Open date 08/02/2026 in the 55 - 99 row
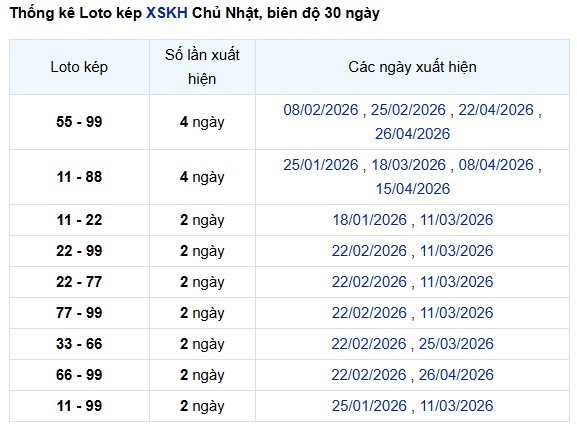 click(321, 110)
